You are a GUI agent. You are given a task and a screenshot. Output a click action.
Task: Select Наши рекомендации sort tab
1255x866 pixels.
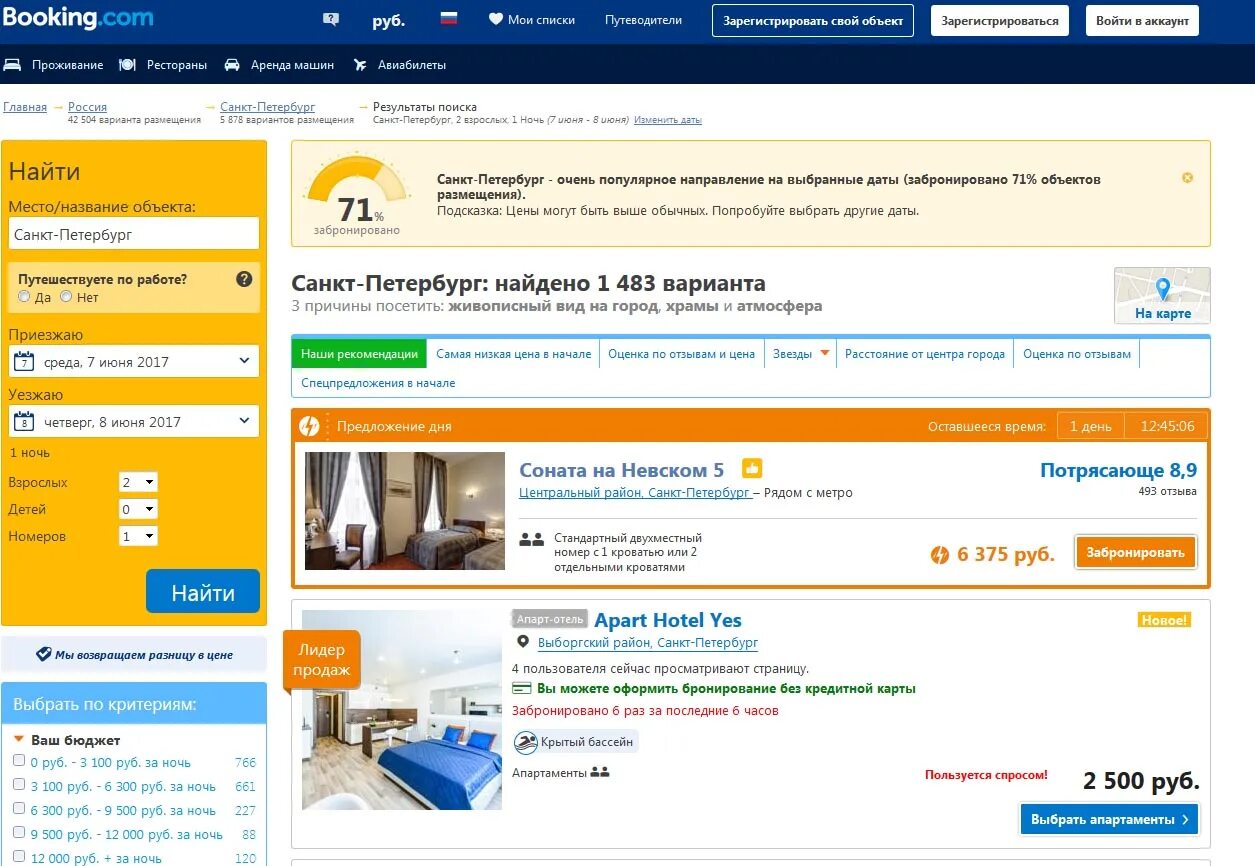point(359,354)
